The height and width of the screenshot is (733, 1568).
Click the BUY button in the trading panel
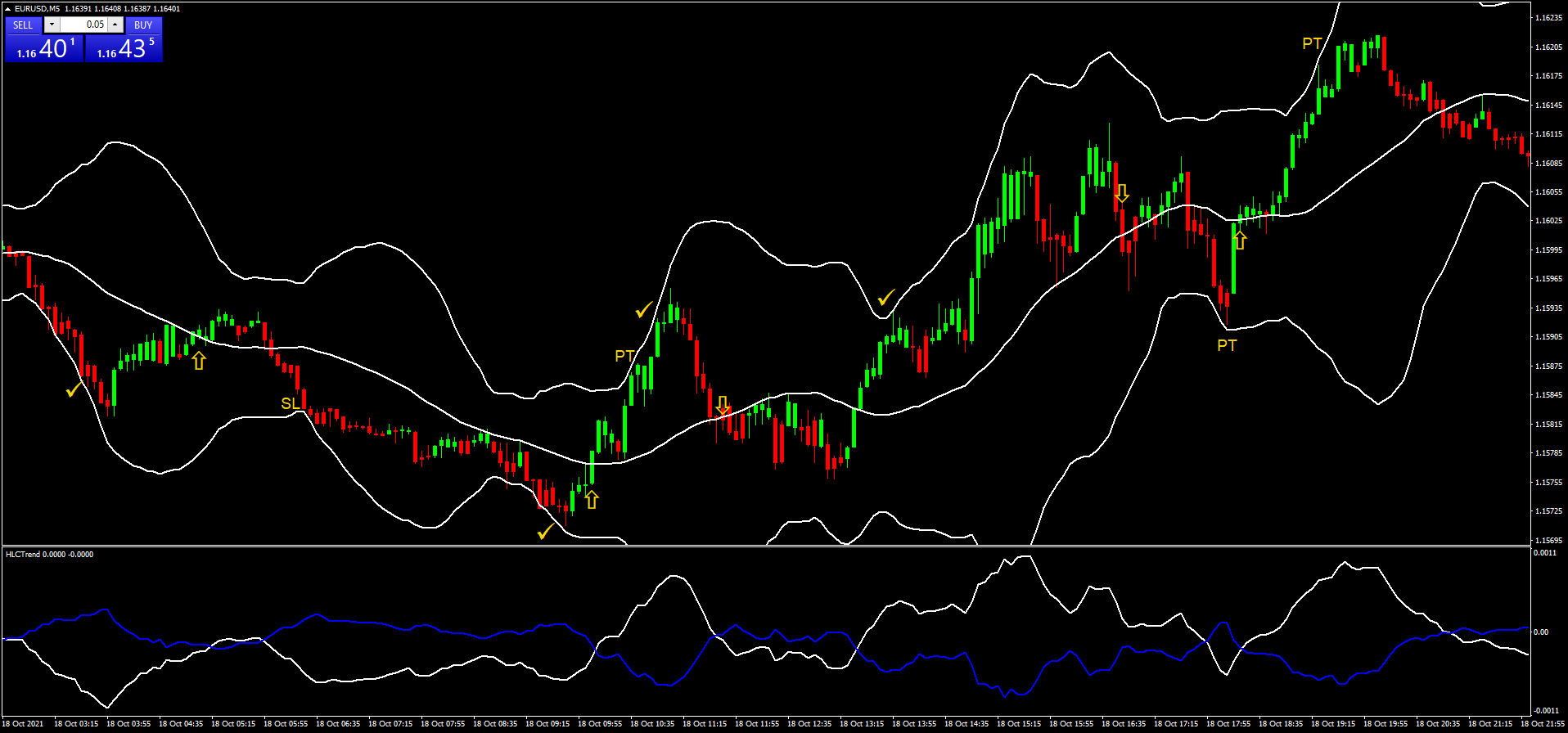143,25
